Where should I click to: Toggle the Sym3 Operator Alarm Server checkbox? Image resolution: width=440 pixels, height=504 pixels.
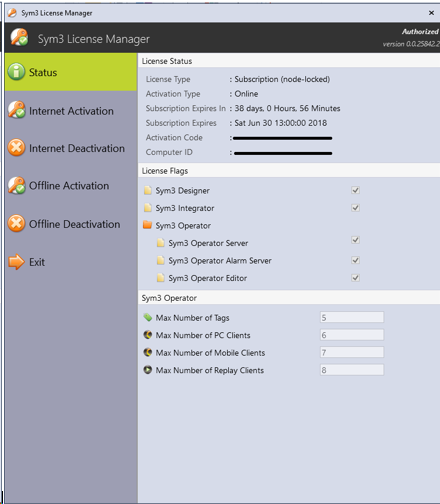(x=355, y=260)
